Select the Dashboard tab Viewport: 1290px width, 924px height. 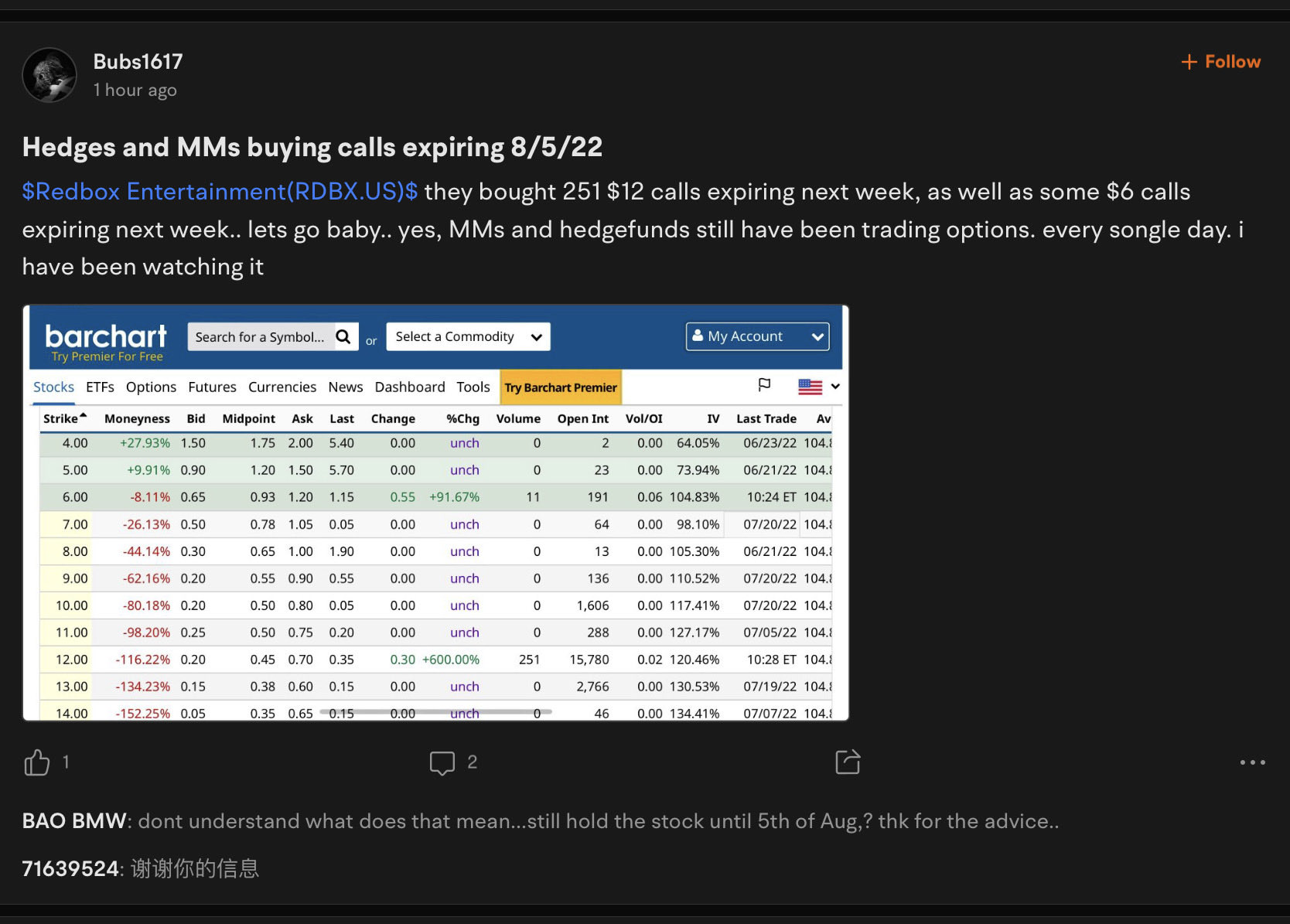coord(410,387)
